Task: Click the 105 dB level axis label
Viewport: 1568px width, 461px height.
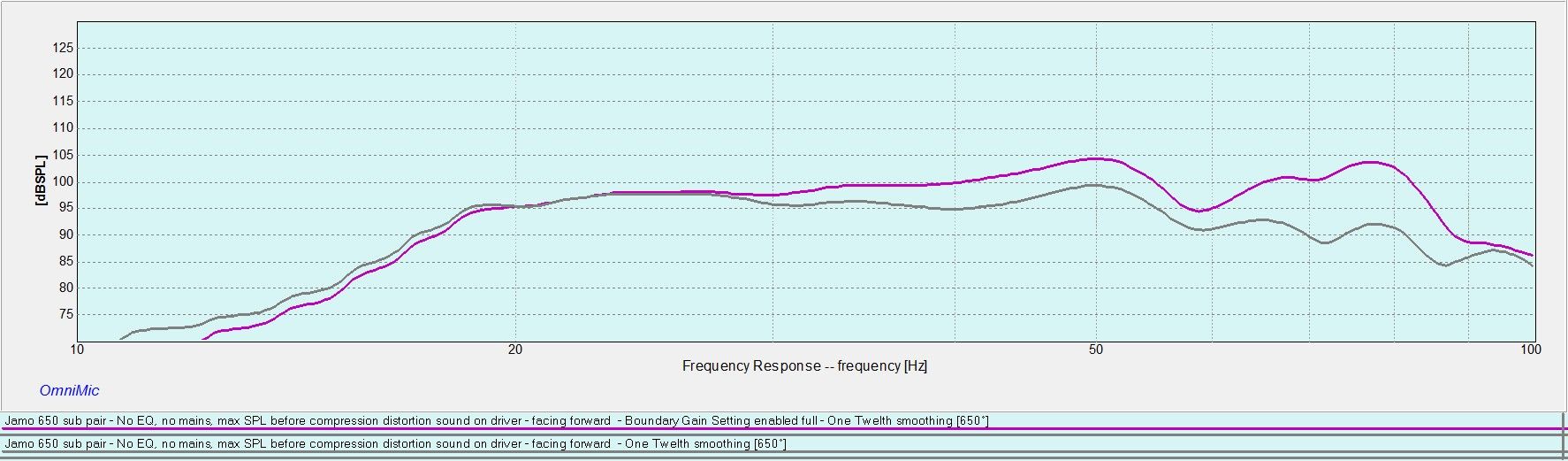Action: pos(63,155)
